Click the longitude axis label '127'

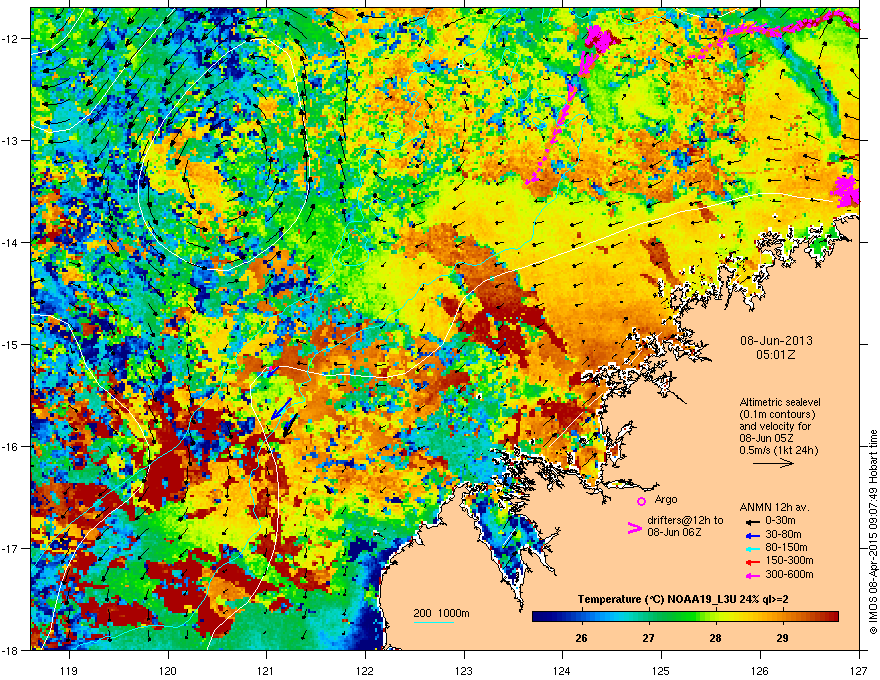[x=859, y=670]
